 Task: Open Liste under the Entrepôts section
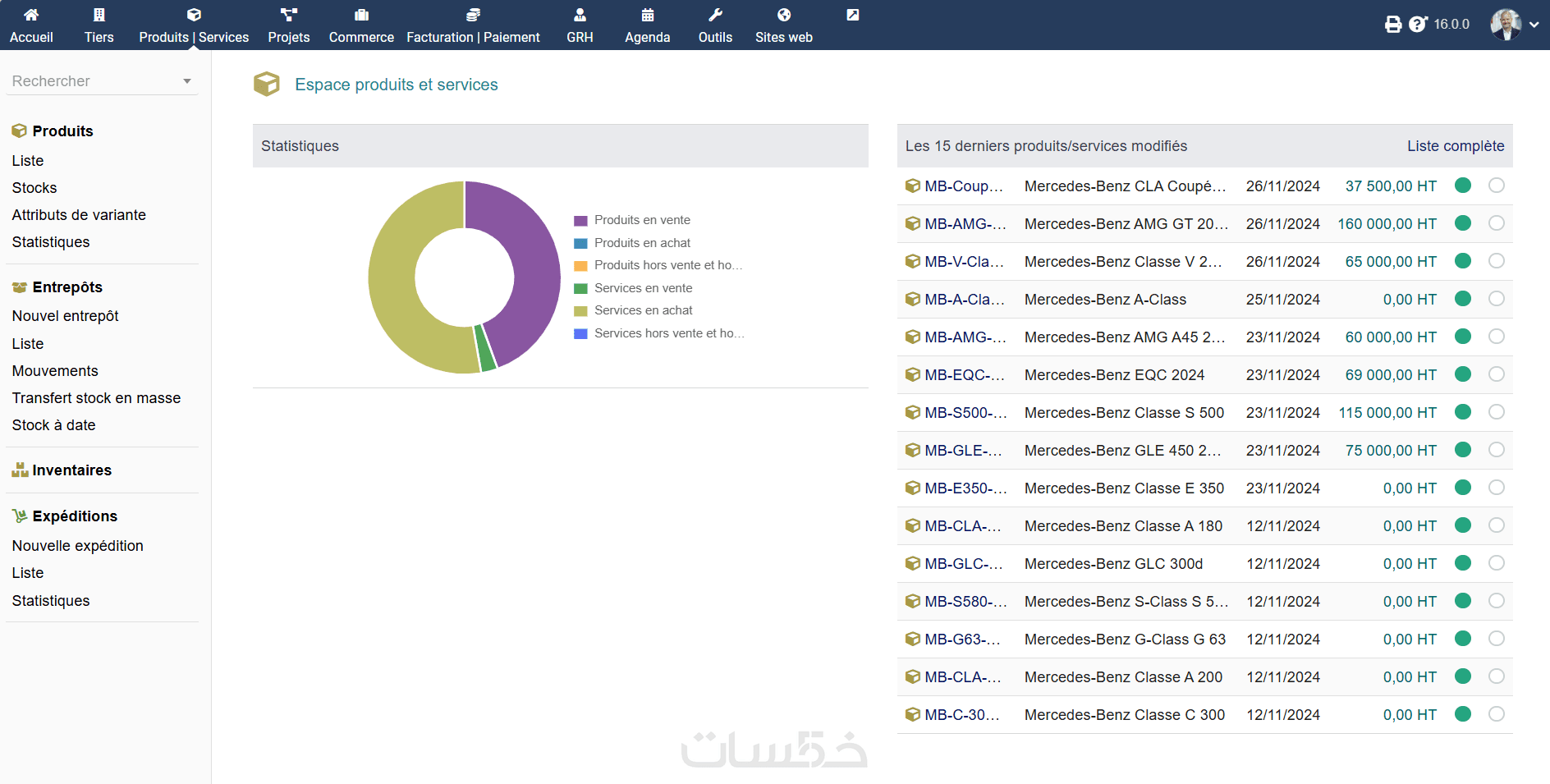point(28,344)
